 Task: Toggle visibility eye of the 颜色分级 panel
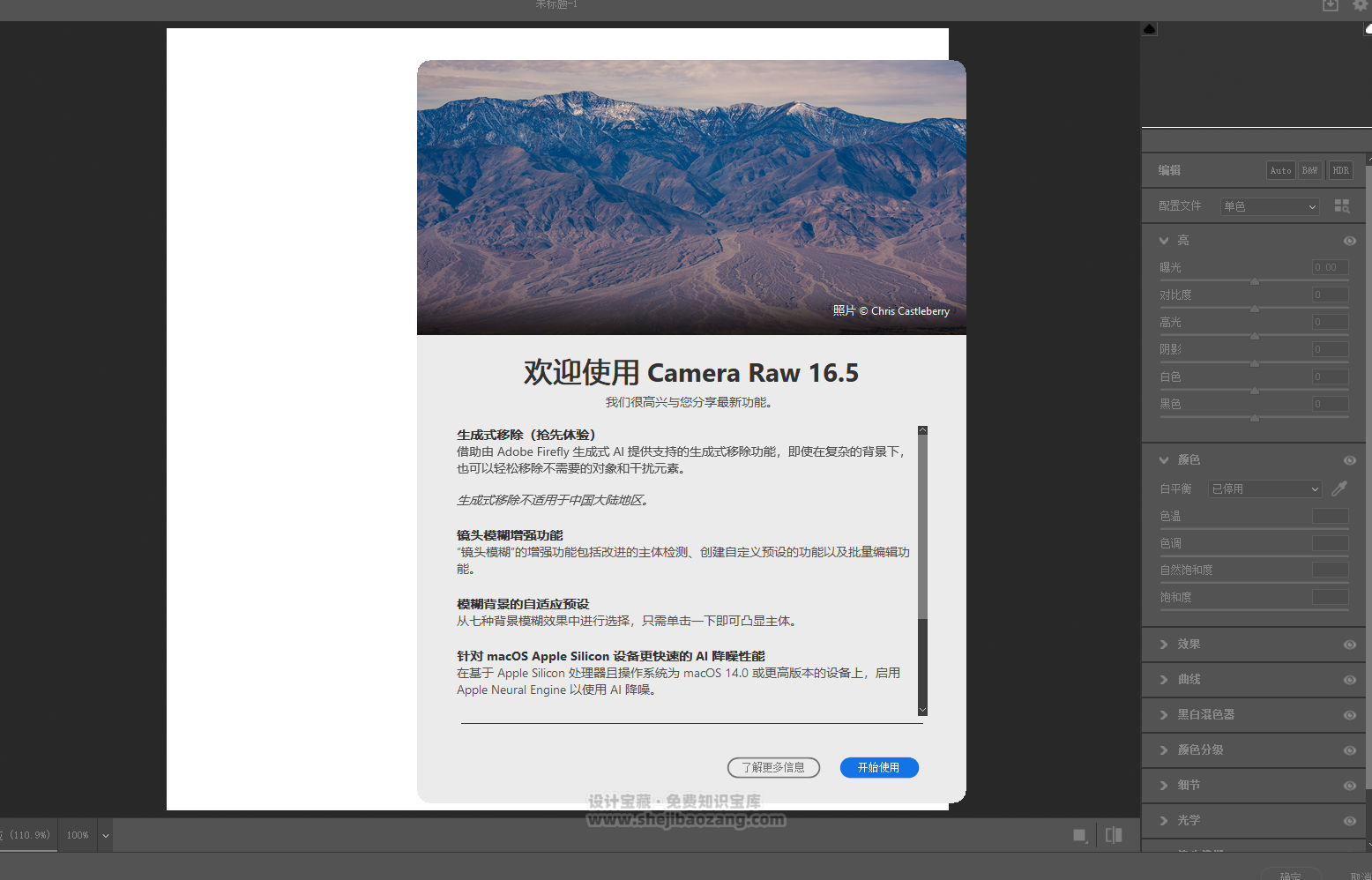tap(1350, 750)
